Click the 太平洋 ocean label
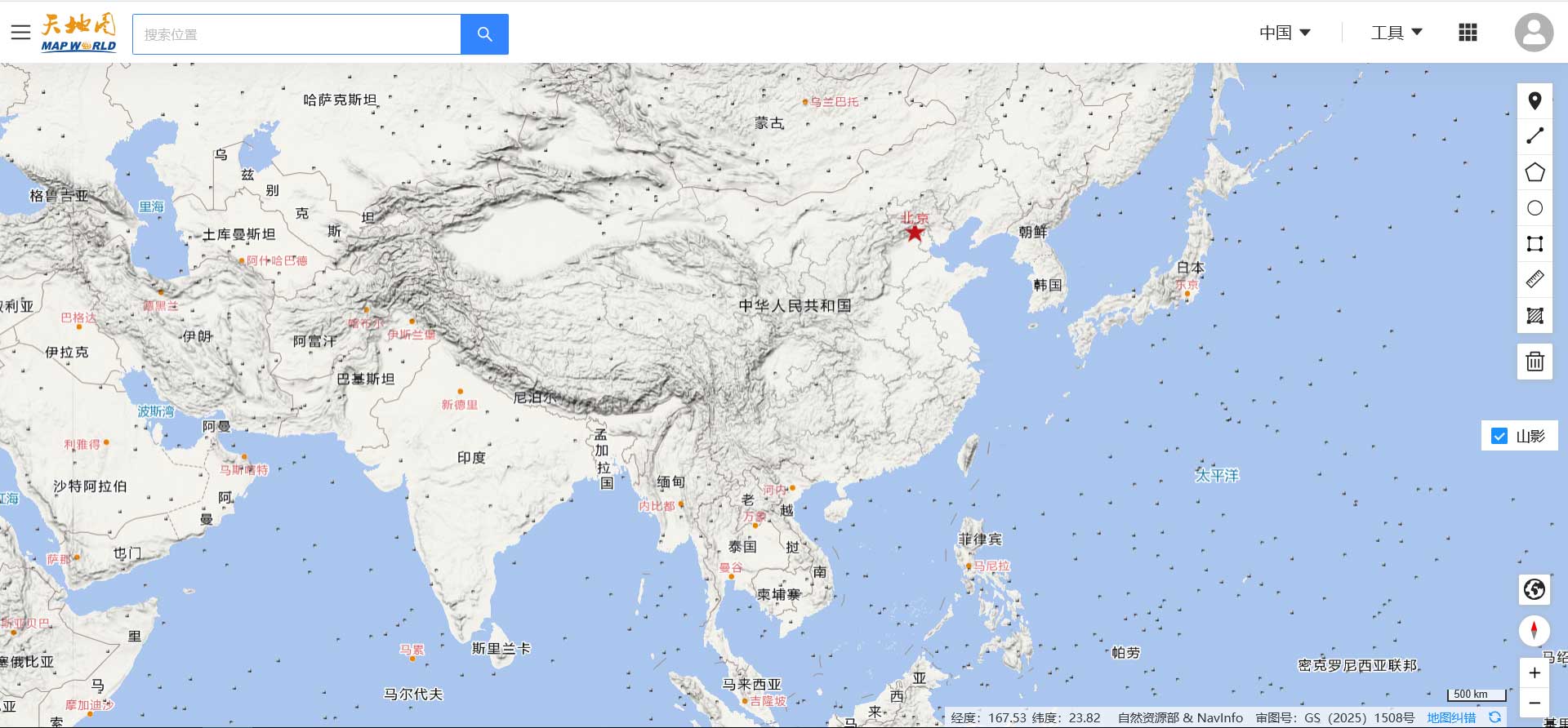Viewport: 1568px width, 728px height. click(1217, 475)
